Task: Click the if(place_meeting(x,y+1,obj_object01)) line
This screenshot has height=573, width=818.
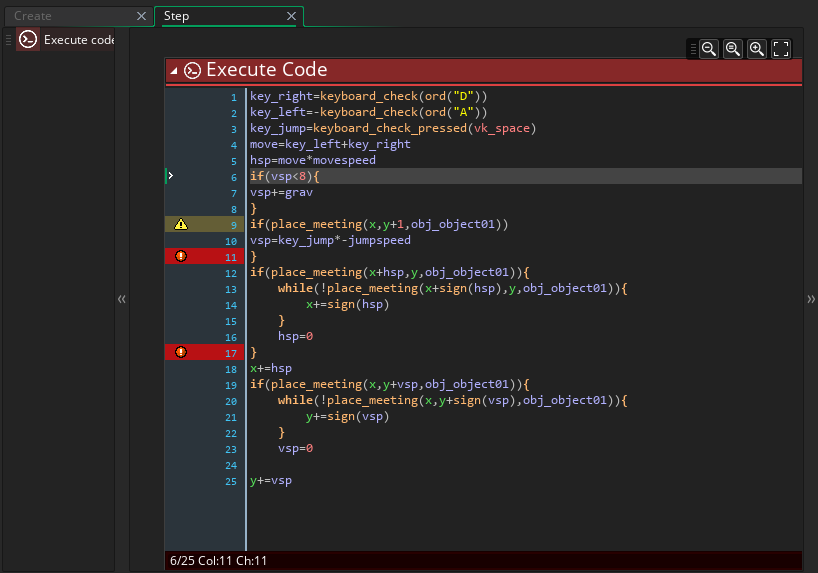Action: click(379, 224)
